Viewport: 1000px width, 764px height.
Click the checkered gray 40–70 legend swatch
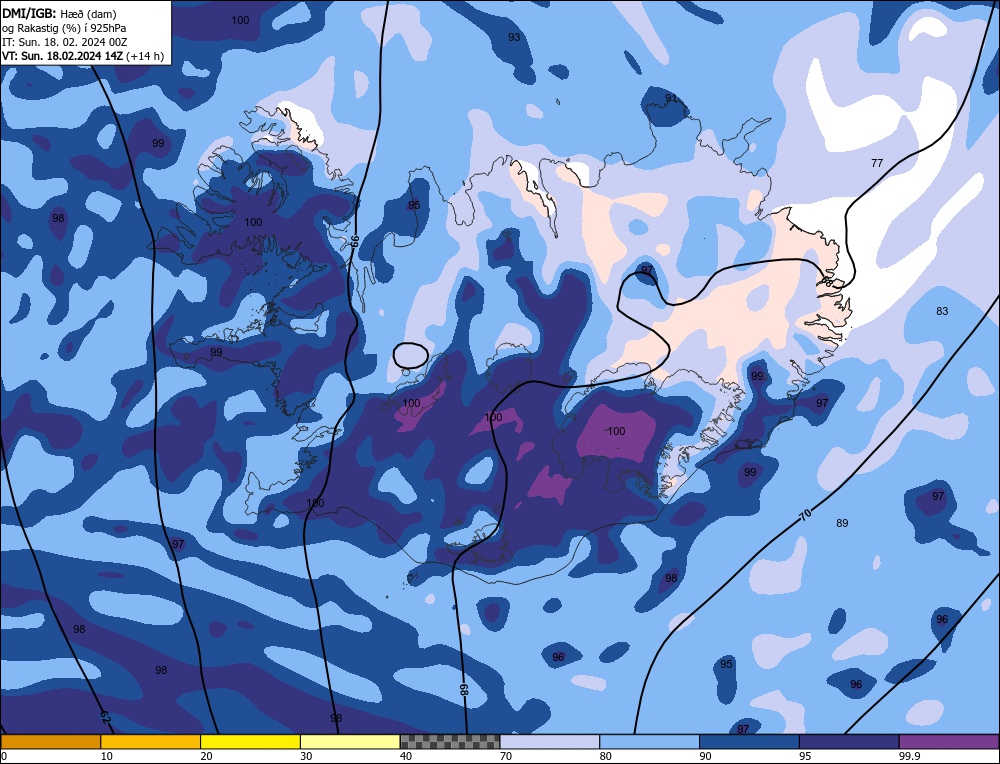pyautogui.click(x=450, y=742)
